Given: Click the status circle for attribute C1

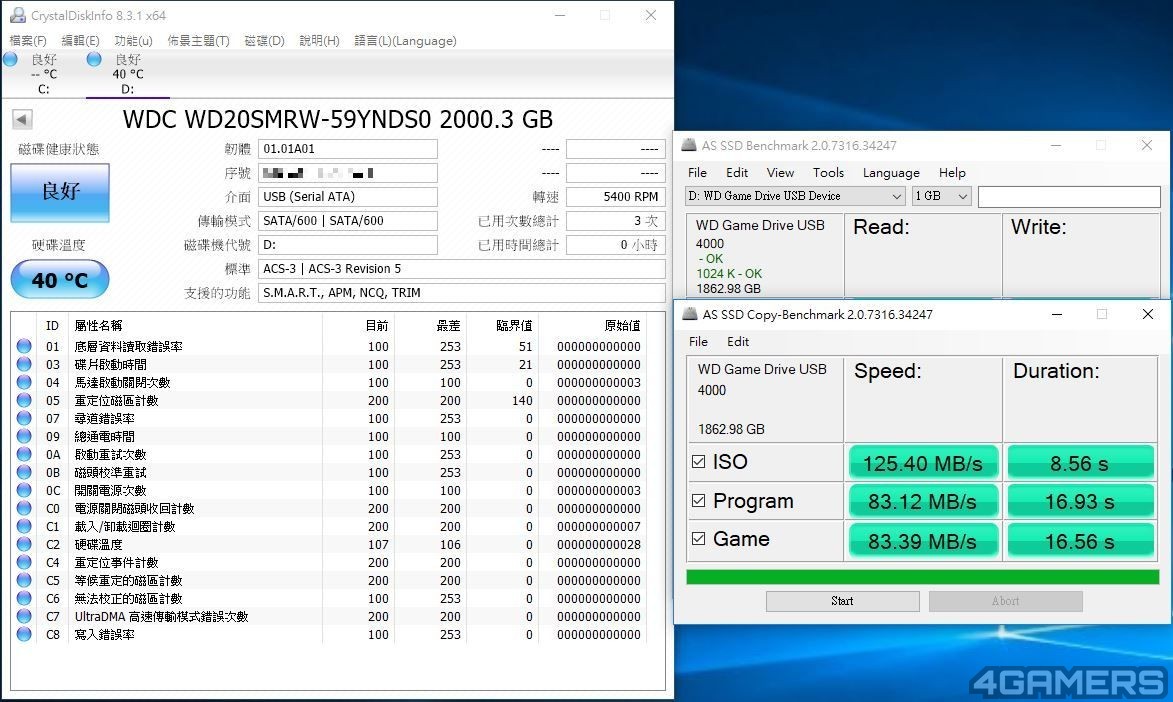Looking at the screenshot, I should point(24,526).
